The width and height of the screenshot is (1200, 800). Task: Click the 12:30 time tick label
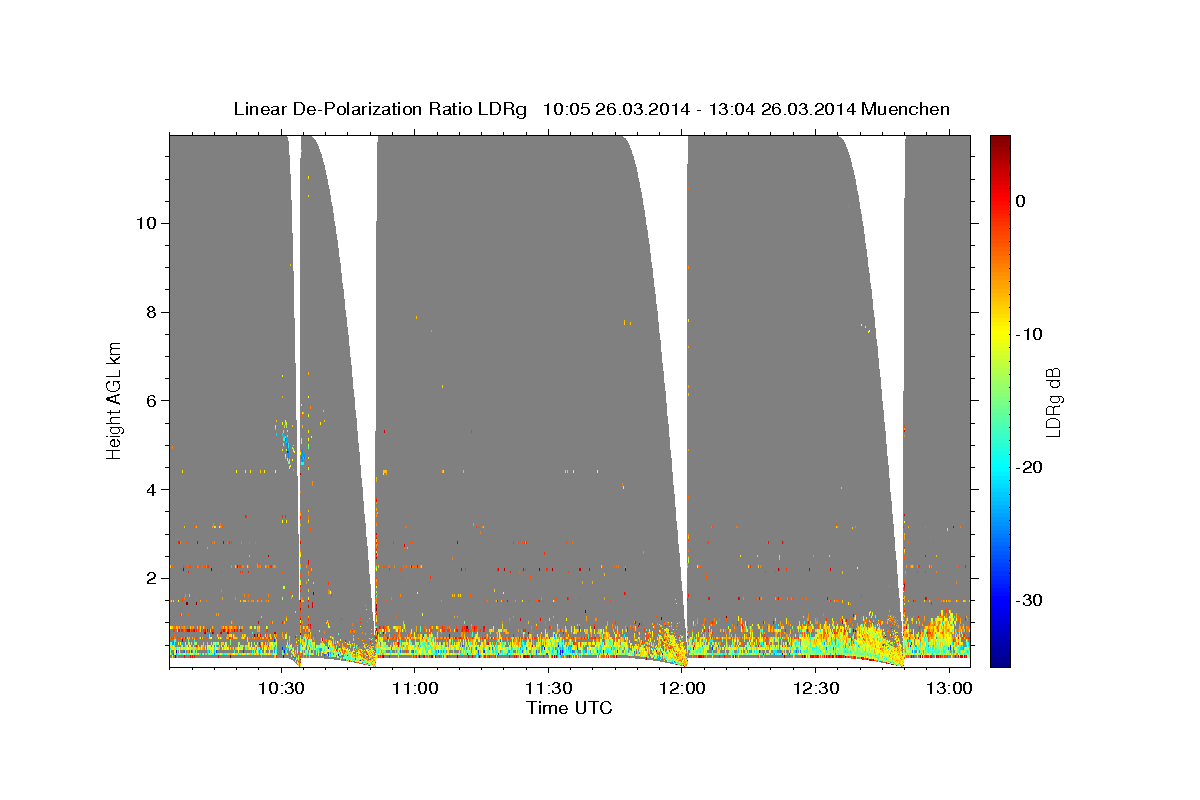coord(815,688)
